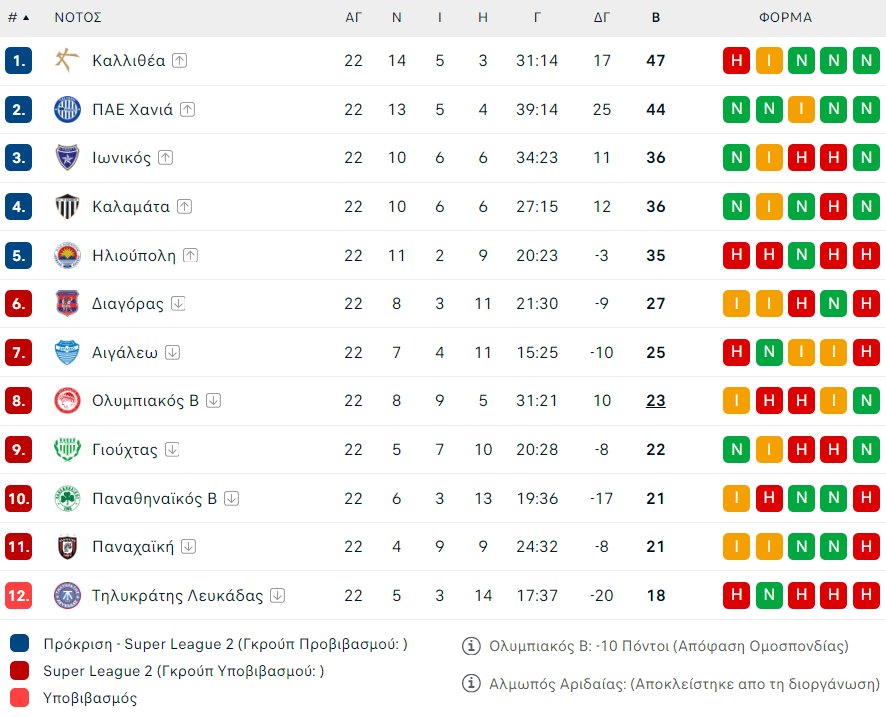886x717 pixels.
Task: Click the rank 12 position badge
Action: click(19, 596)
